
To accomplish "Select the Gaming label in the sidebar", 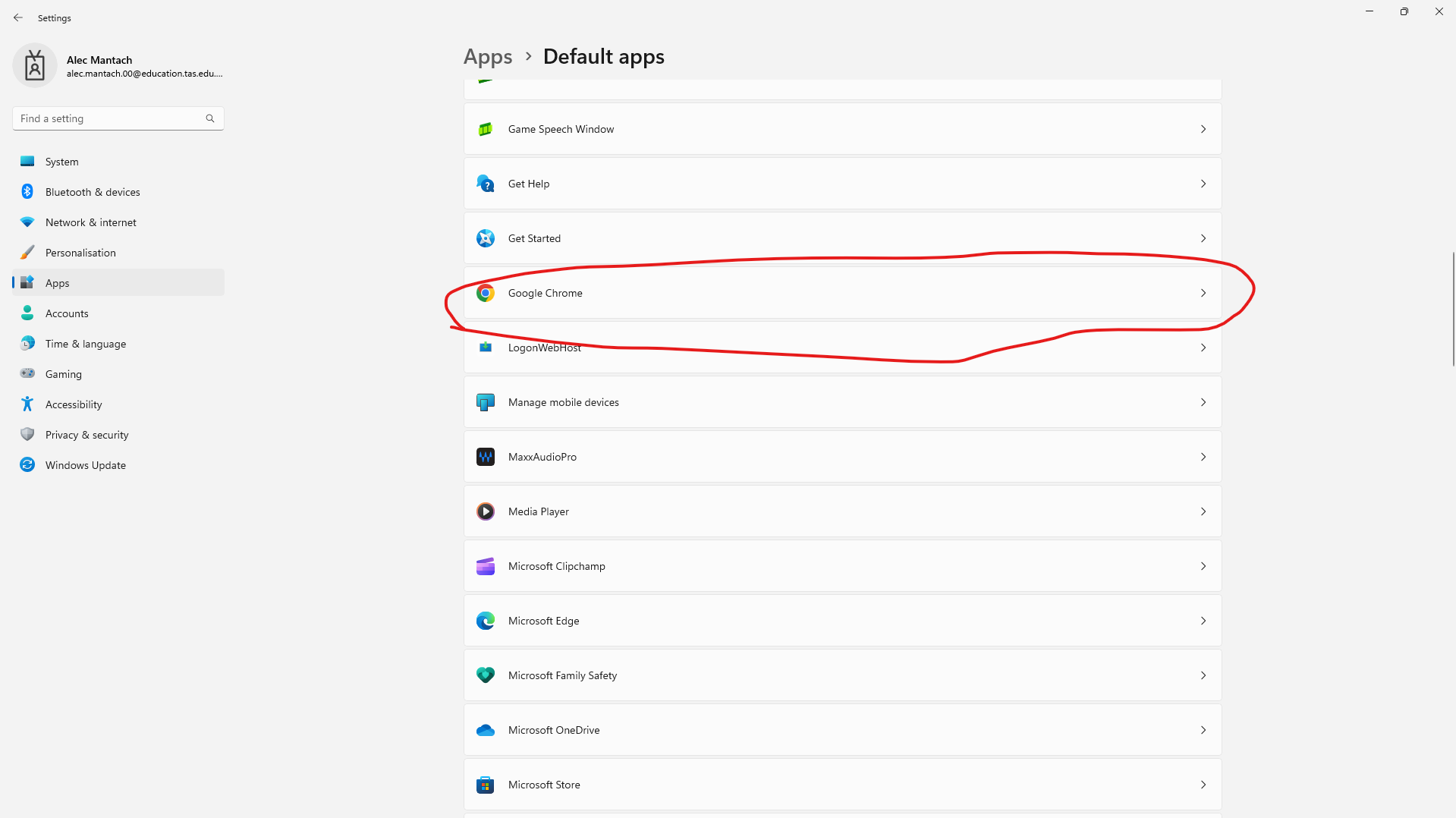I will (x=64, y=374).
